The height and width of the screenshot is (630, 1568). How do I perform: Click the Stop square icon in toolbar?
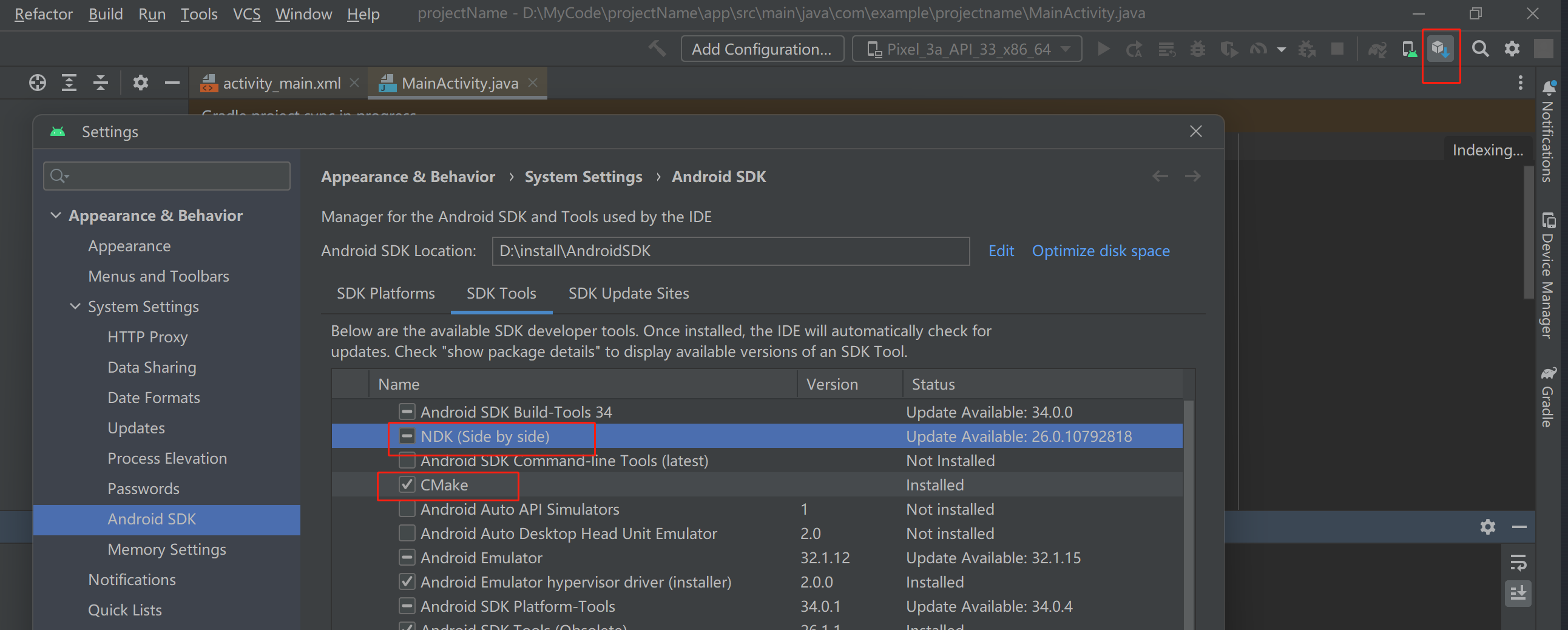1337,49
